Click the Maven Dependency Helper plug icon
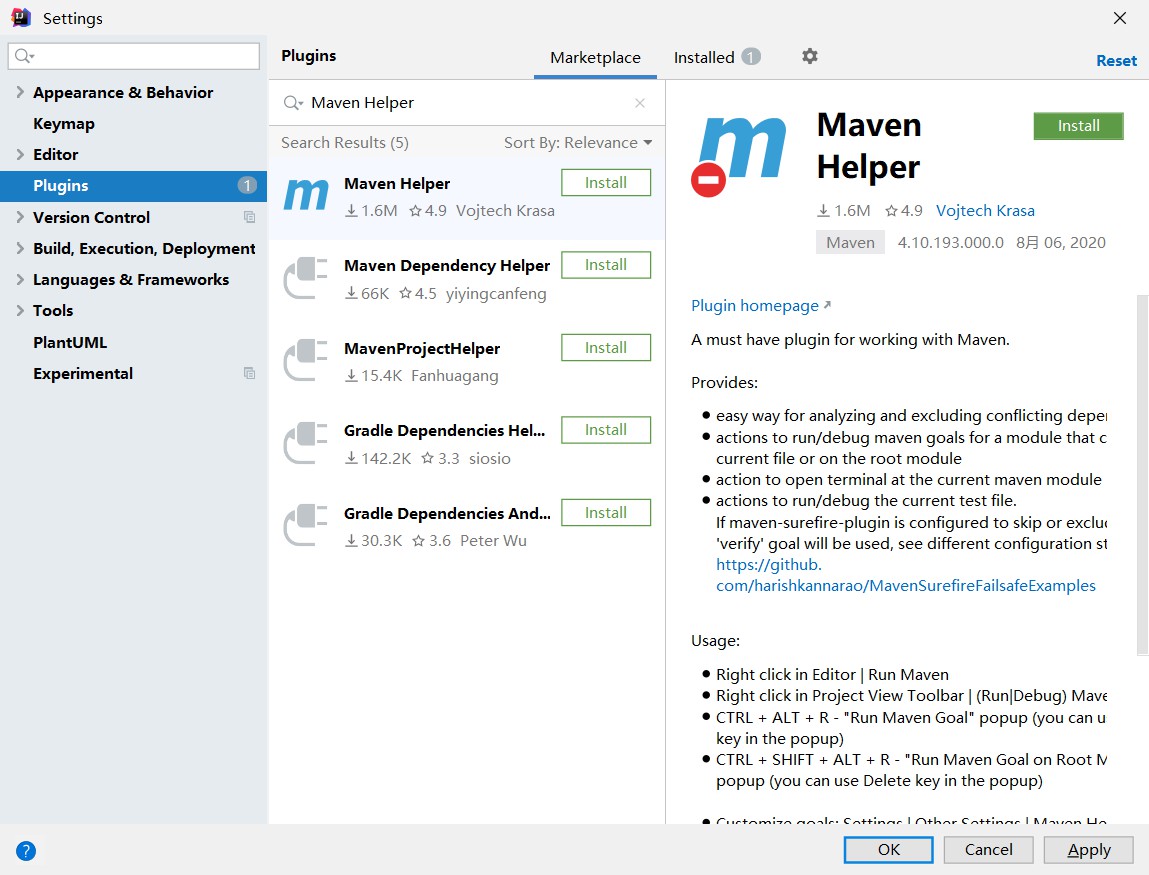This screenshot has width=1149, height=875. (x=306, y=278)
